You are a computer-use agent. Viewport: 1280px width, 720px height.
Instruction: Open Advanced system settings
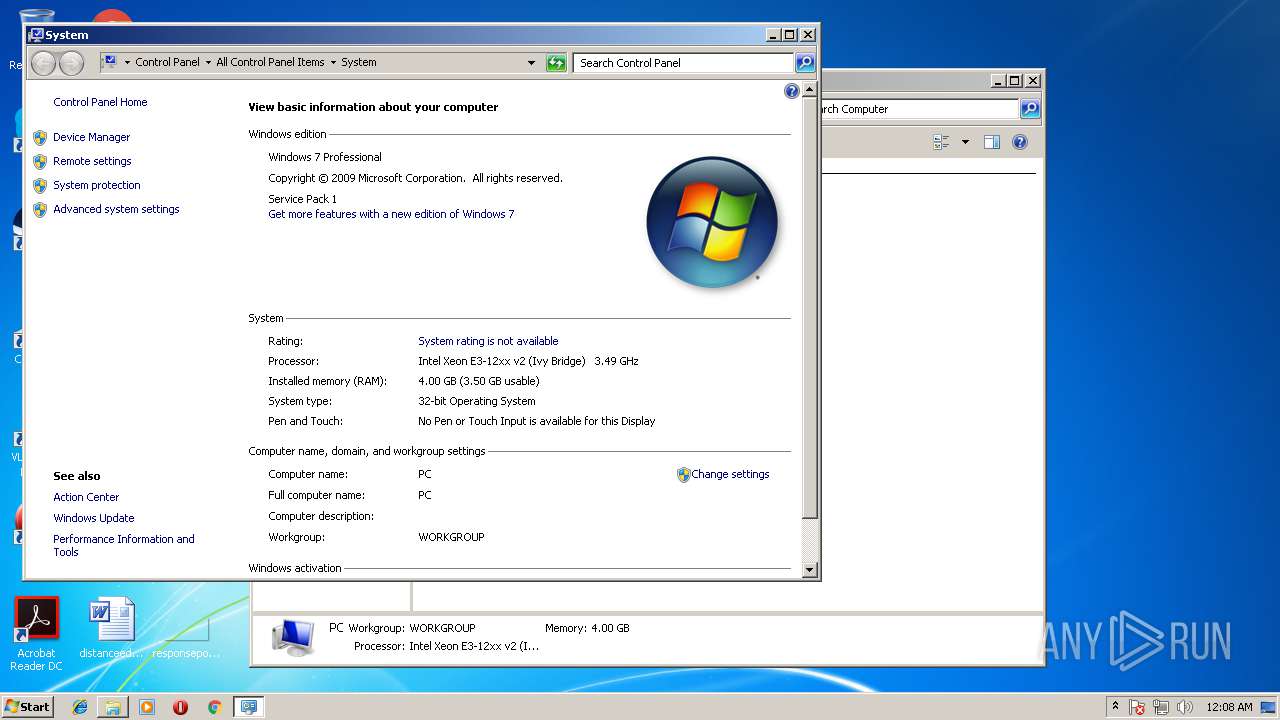[116, 209]
